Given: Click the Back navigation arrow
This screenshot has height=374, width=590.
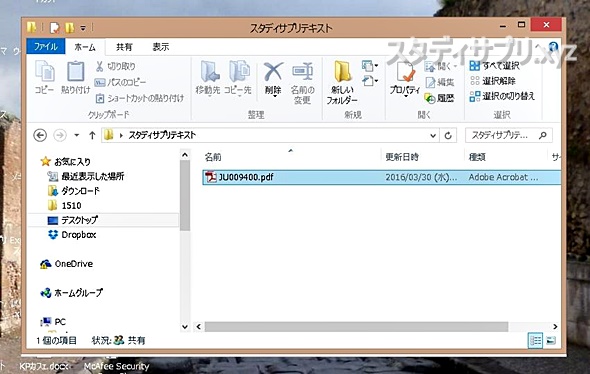Looking at the screenshot, I should pos(40,135).
